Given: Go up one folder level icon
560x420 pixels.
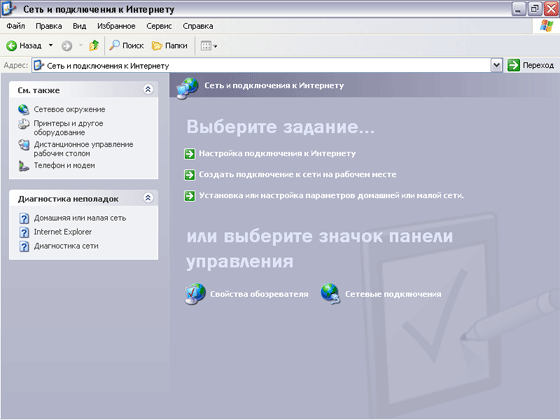Looking at the screenshot, I should pyautogui.click(x=94, y=45).
